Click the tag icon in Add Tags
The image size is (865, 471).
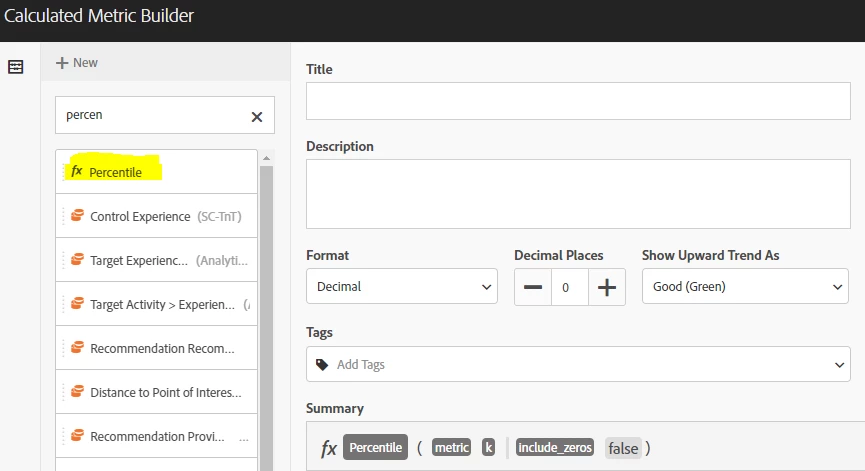click(322, 365)
